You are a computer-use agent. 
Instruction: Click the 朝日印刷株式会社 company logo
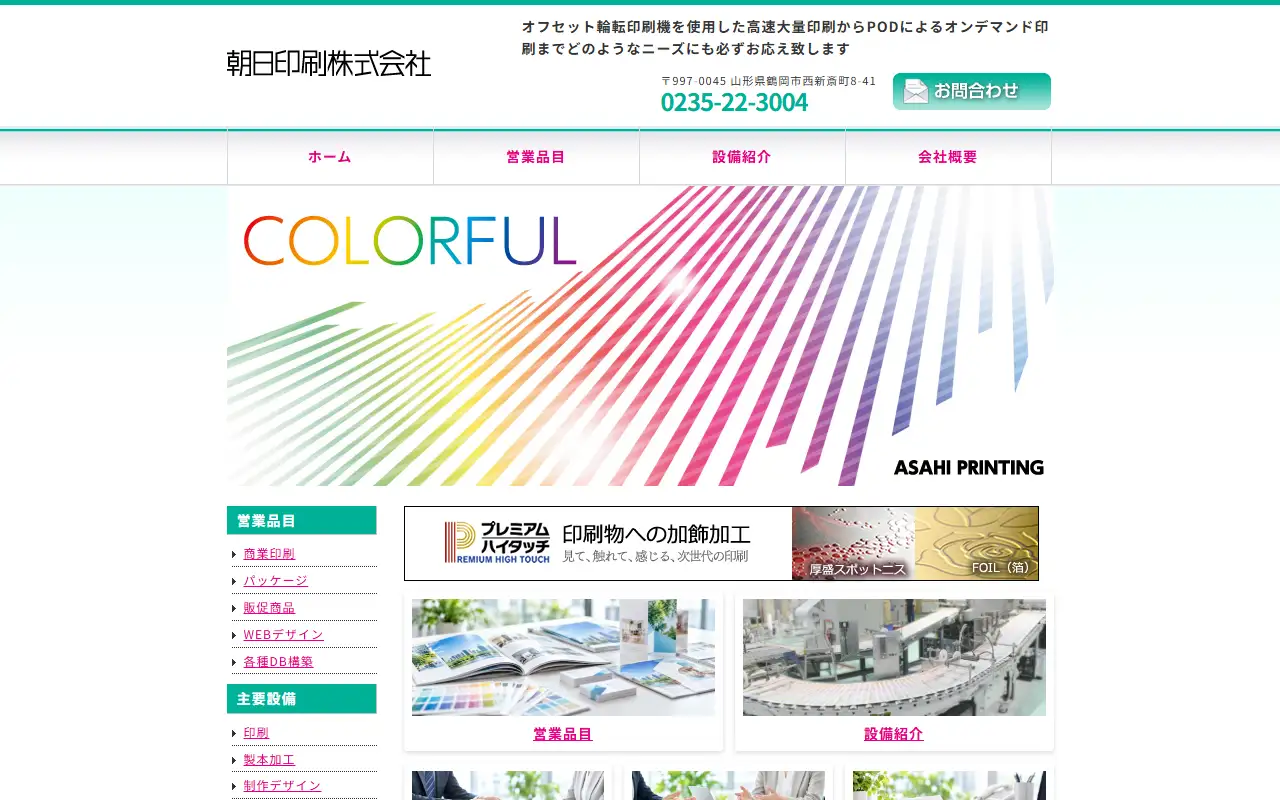tap(329, 63)
